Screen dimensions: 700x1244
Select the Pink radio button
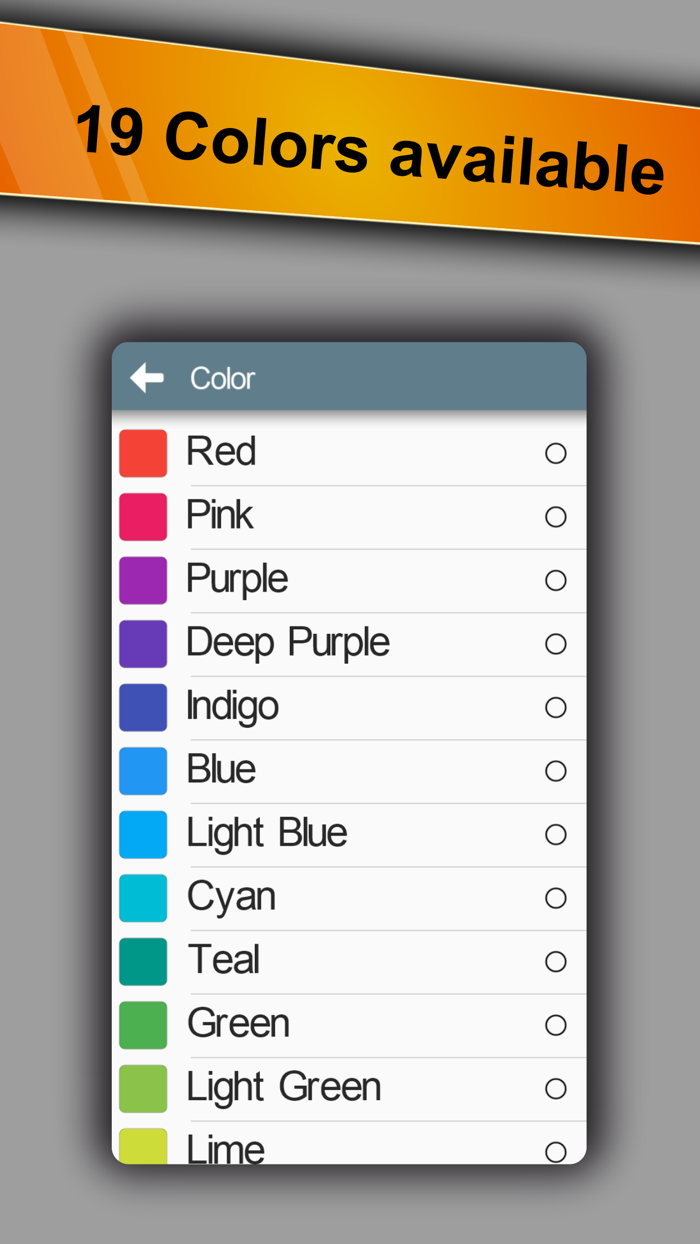click(556, 517)
